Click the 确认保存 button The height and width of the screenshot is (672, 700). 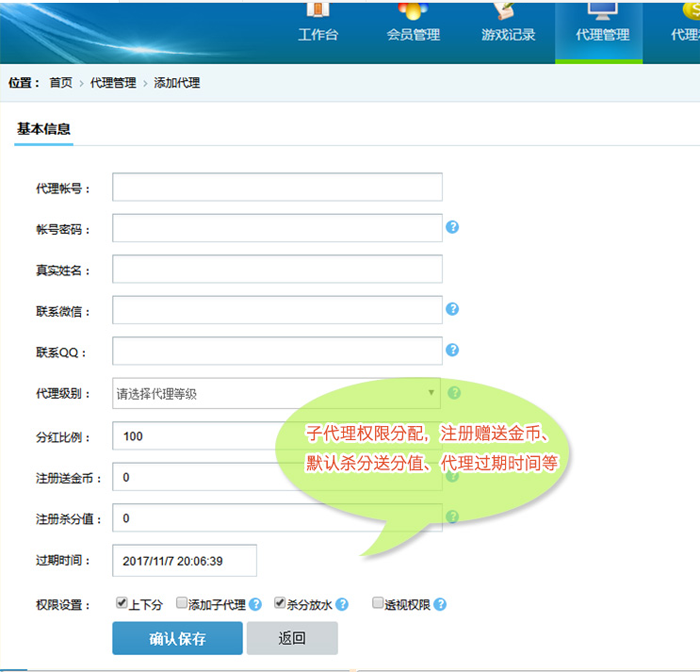[177, 638]
